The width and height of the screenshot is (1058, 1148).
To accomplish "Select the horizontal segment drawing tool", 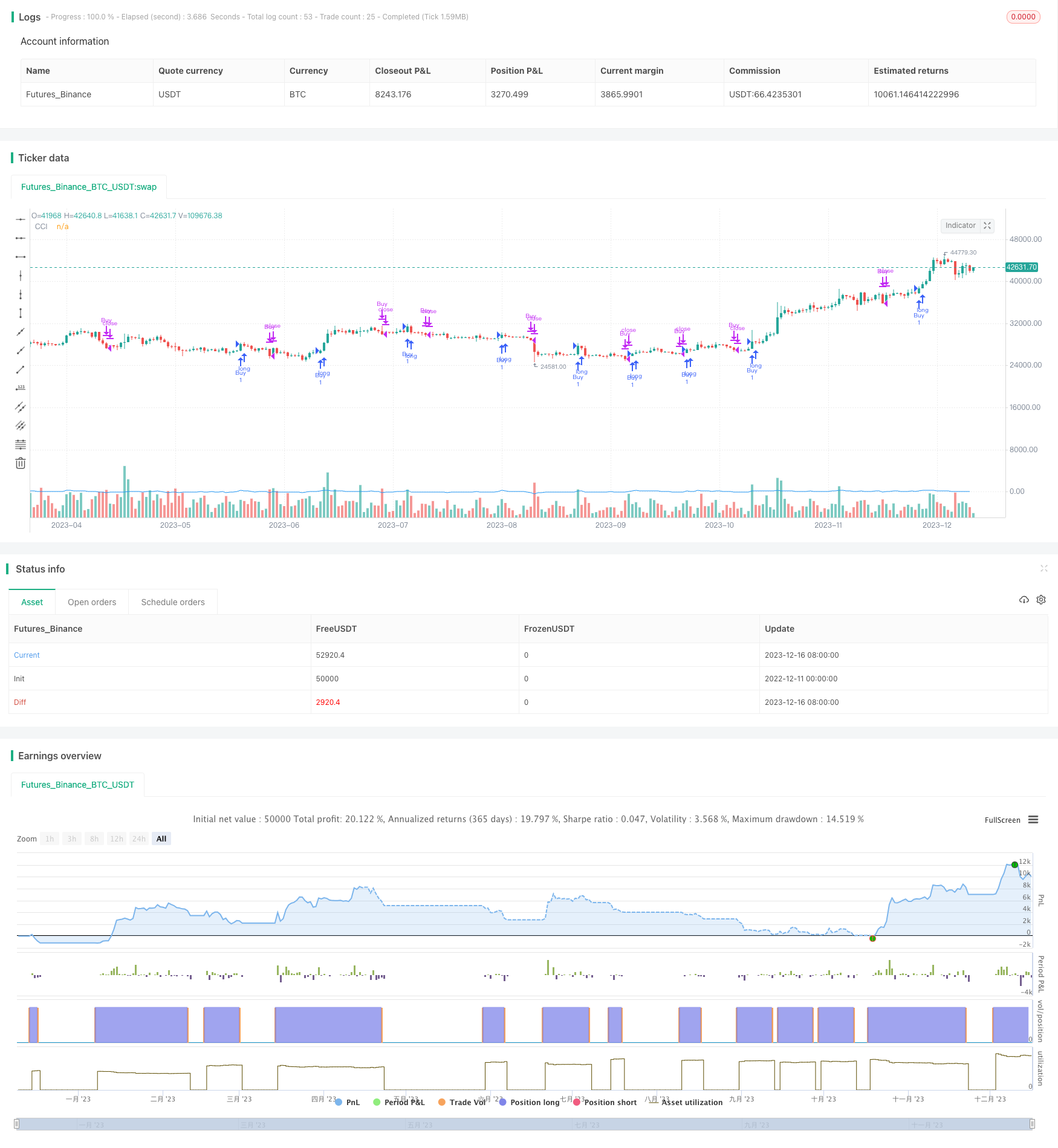I will [x=21, y=257].
